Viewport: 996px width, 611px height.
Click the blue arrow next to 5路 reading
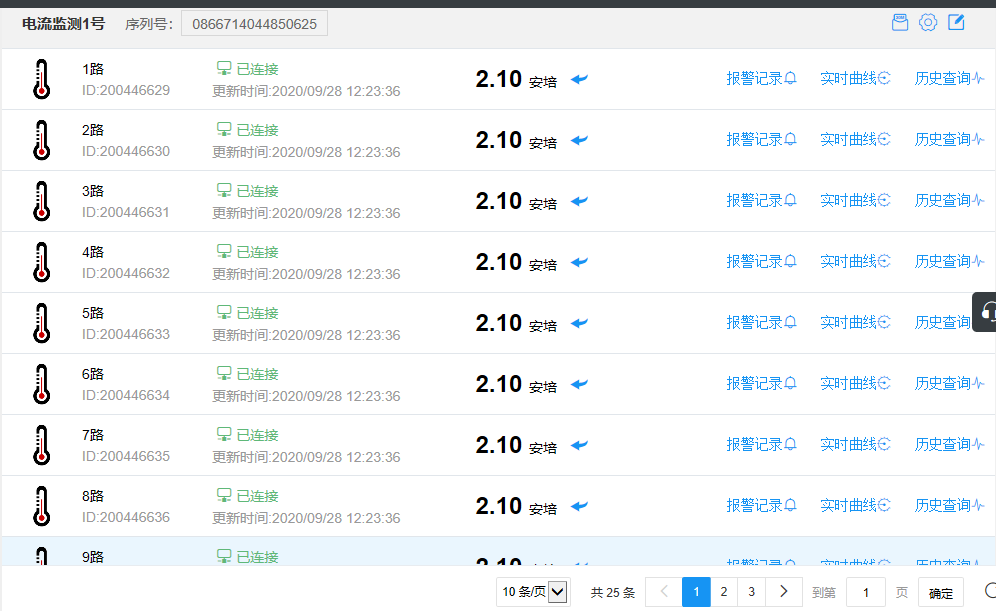pyautogui.click(x=579, y=323)
